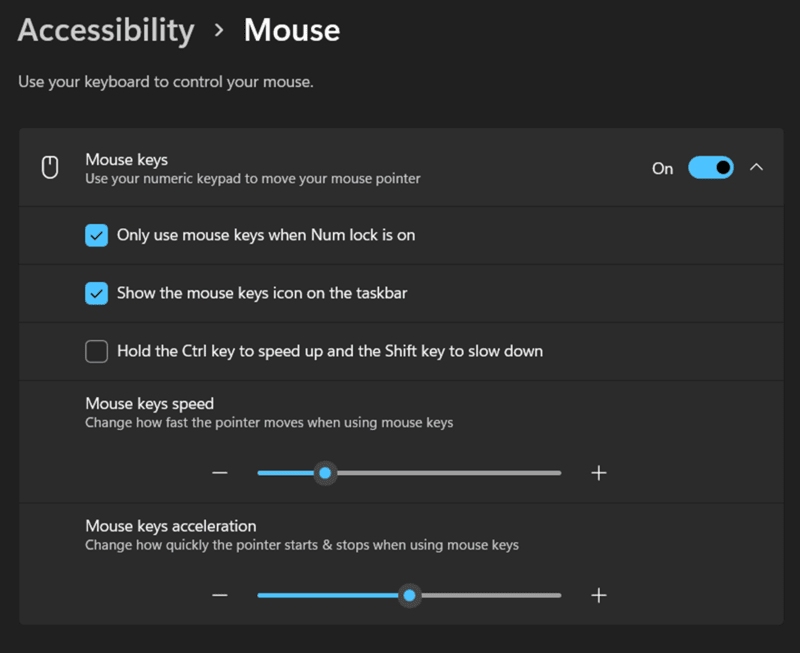The height and width of the screenshot is (653, 800).
Task: Click the Hold the Ctrl key option text
Action: 330,351
